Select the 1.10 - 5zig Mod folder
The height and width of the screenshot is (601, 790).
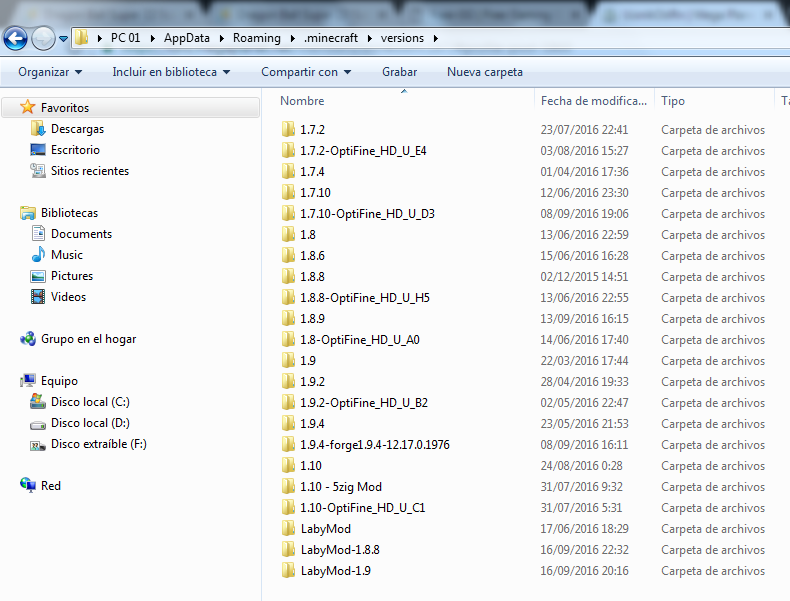pyautogui.click(x=341, y=487)
